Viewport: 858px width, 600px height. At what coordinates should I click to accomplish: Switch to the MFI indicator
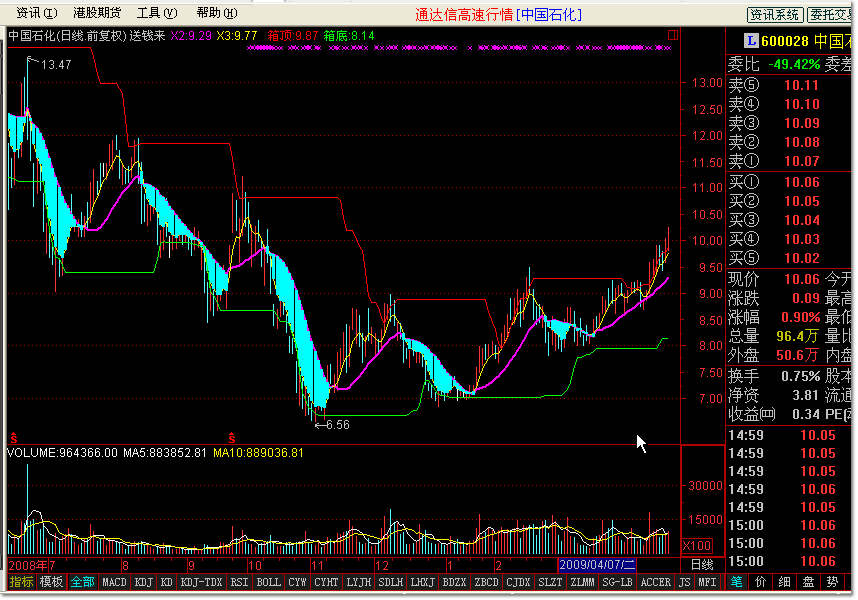click(707, 582)
